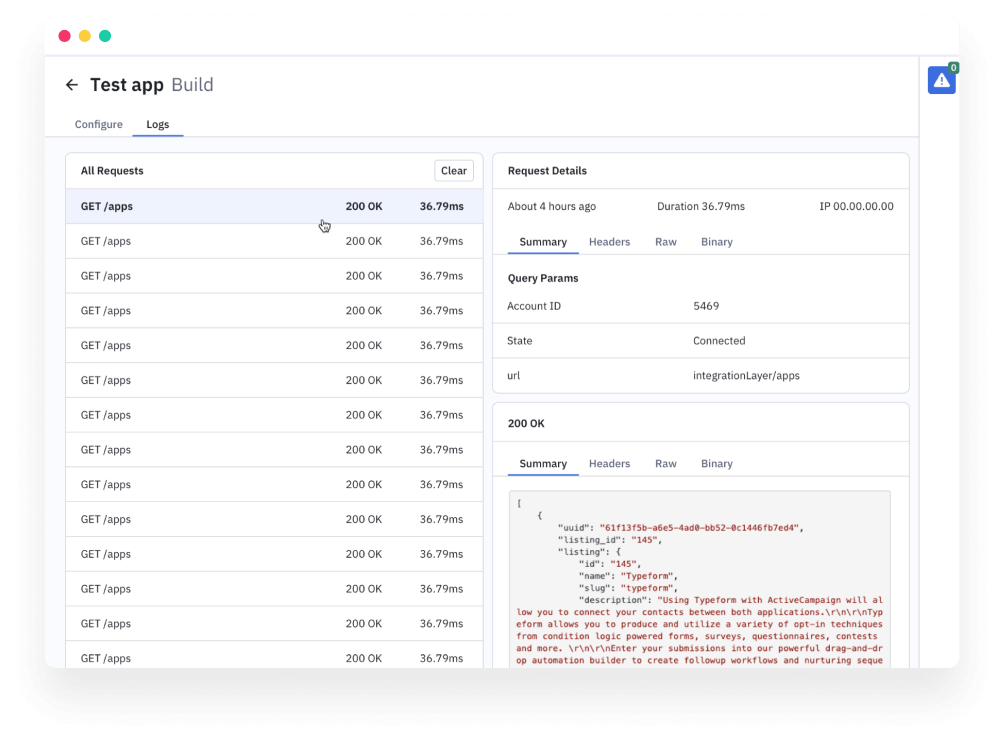The width and height of the screenshot is (1005, 740).
Task: Select the Logs tab
Action: click(x=158, y=124)
